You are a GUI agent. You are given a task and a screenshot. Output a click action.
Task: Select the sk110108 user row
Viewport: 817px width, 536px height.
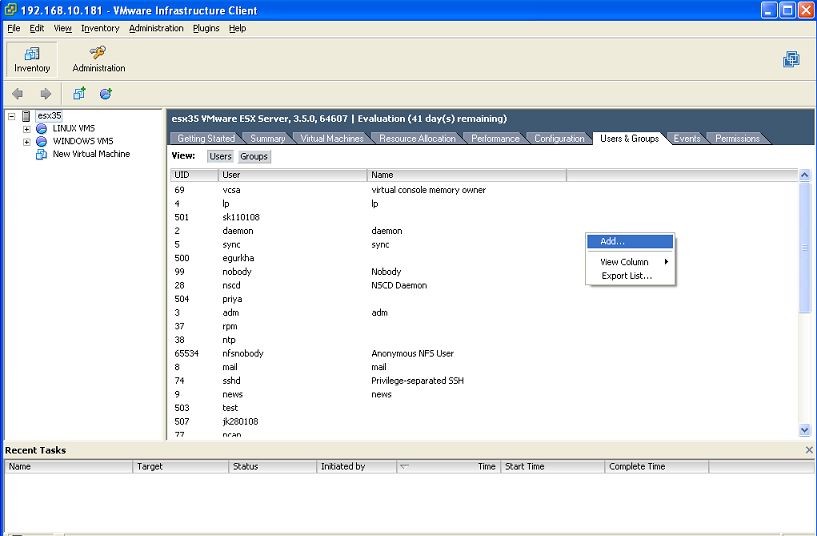[x=485, y=217]
